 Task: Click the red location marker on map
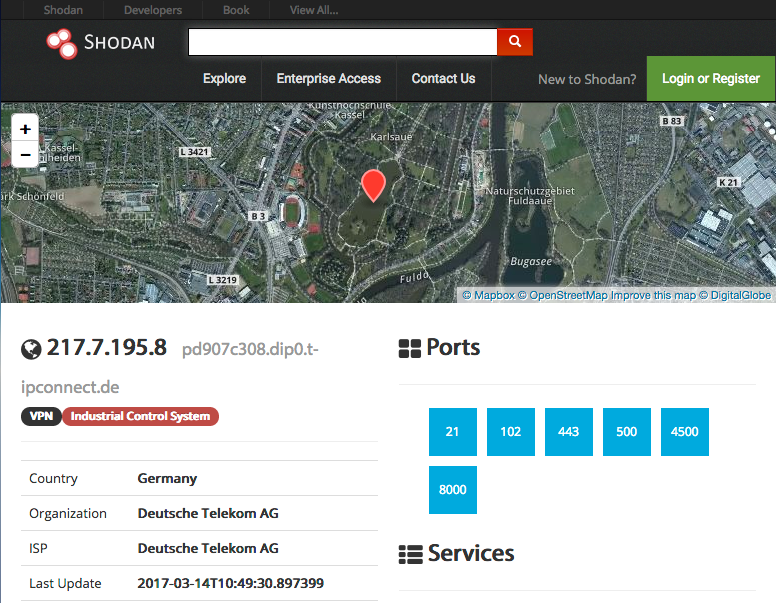[x=373, y=186]
